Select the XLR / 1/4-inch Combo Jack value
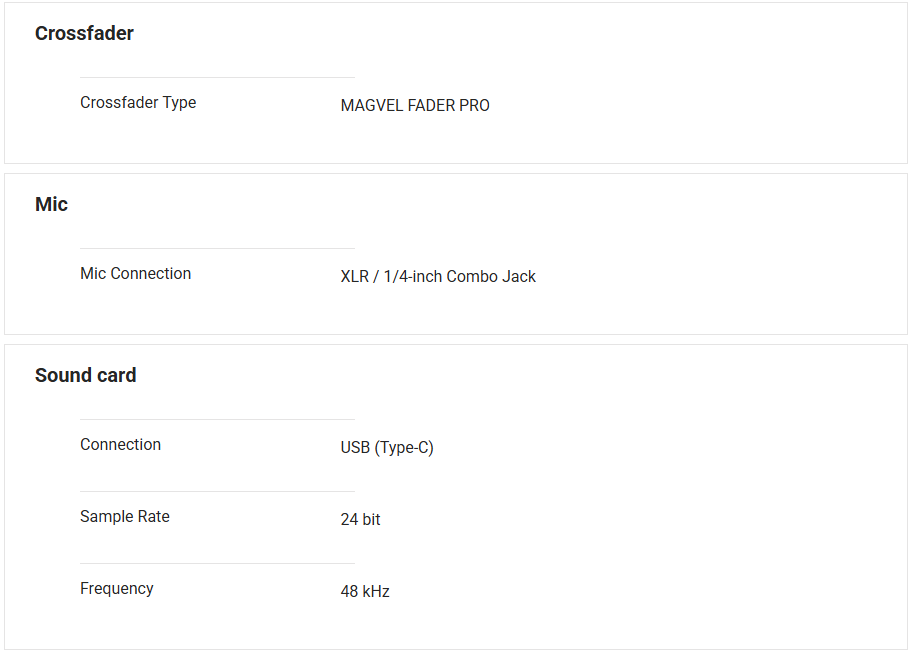The height and width of the screenshot is (652, 911). (438, 276)
